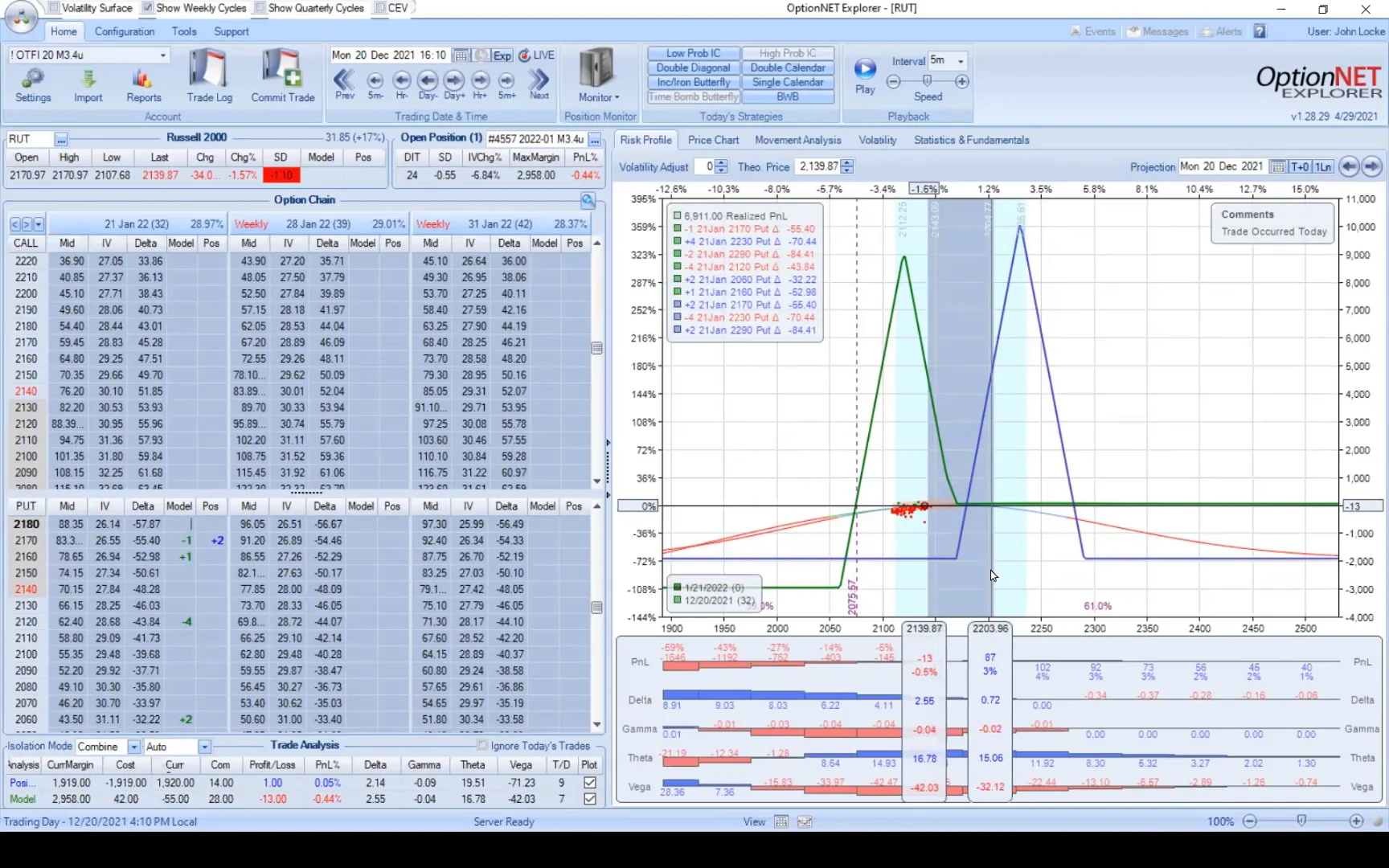Enable the CEV checkbox
1389x868 pixels.
(x=379, y=8)
